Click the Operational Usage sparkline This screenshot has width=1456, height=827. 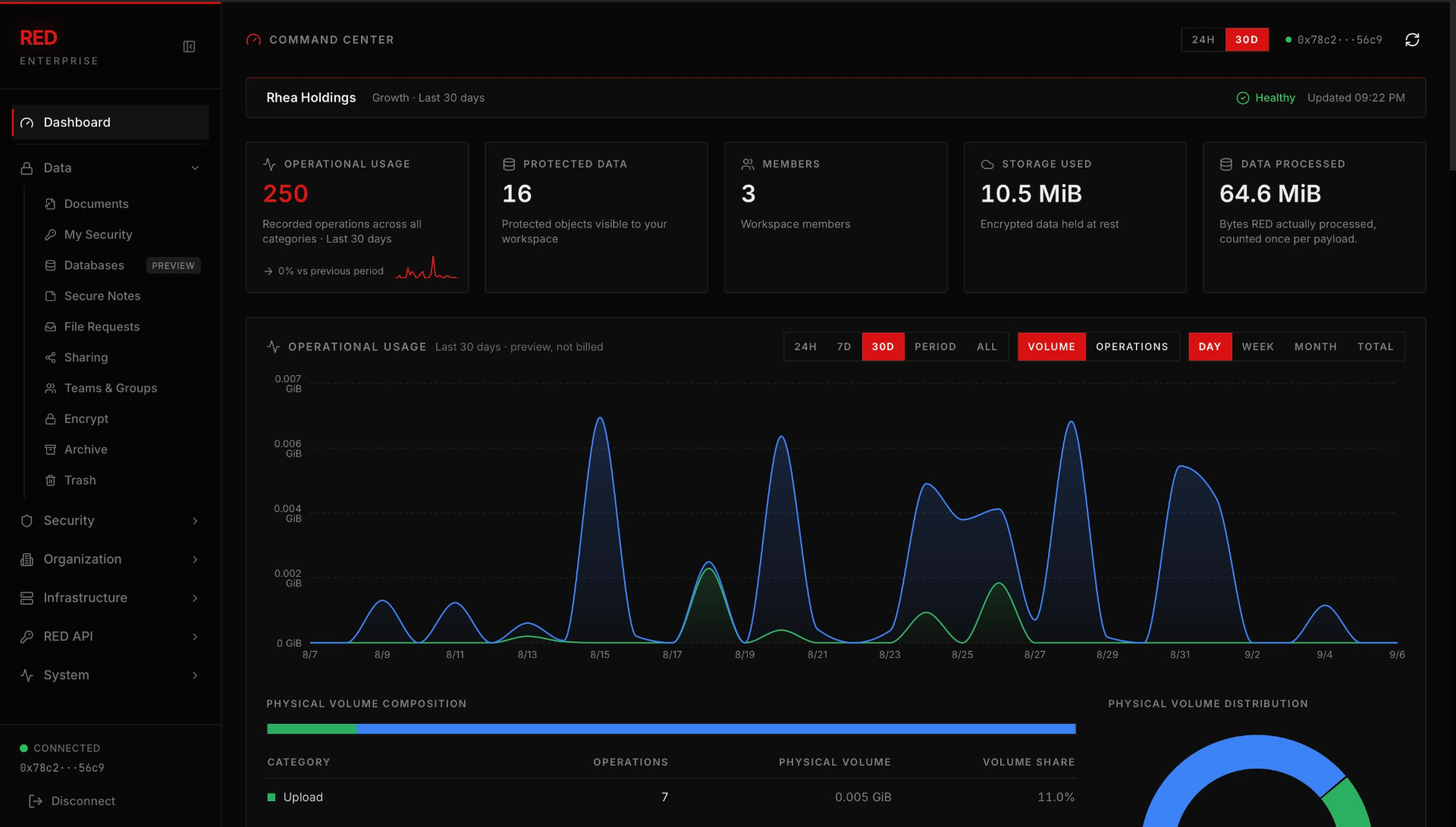(426, 268)
